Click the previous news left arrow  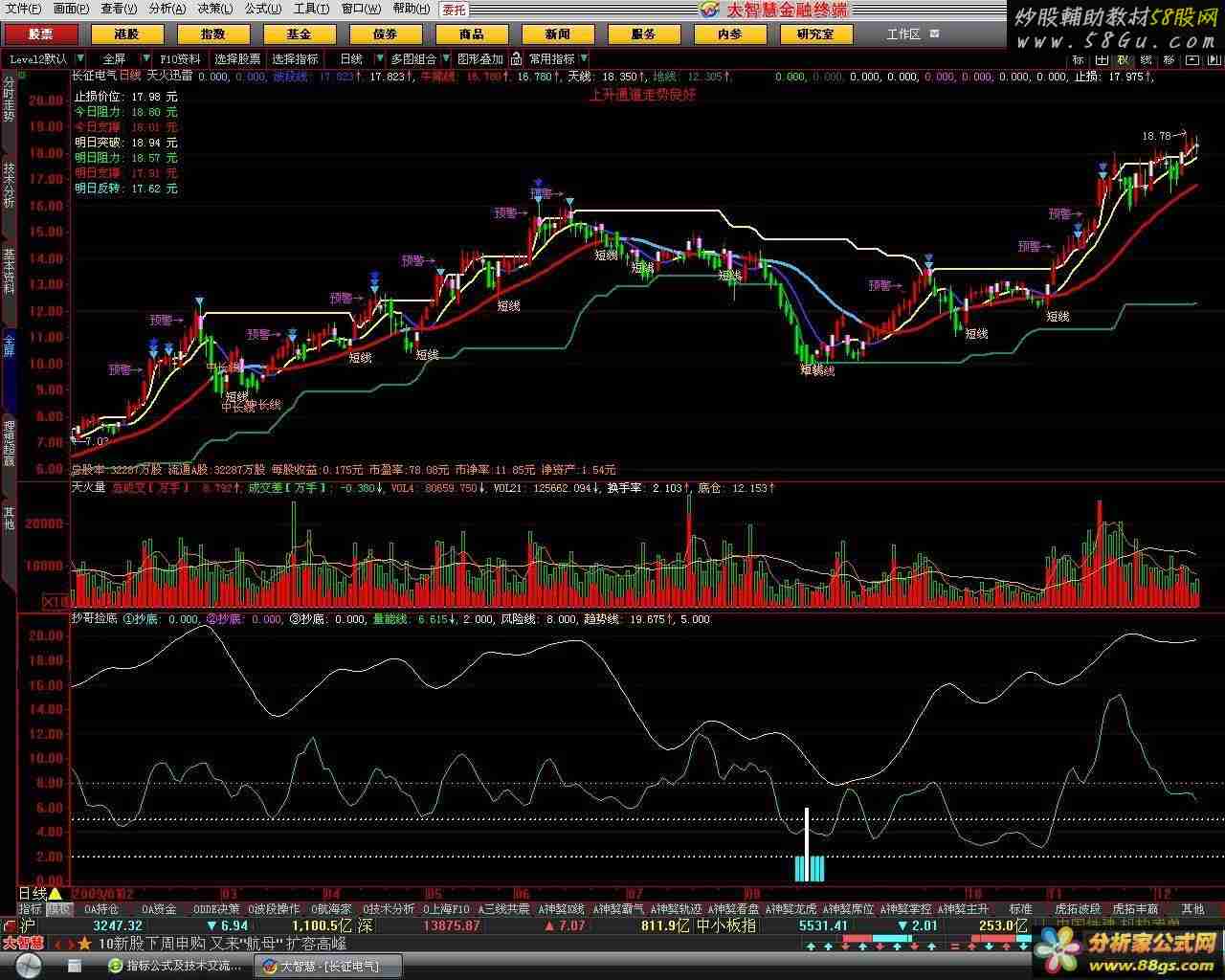coord(56,944)
